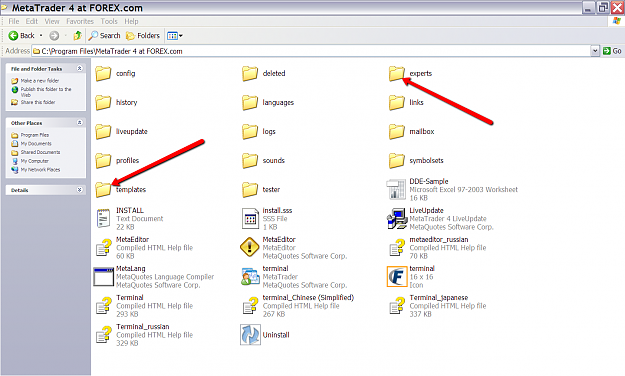Go to Shared Documents link
The width and height of the screenshot is (625, 376).
[36, 153]
